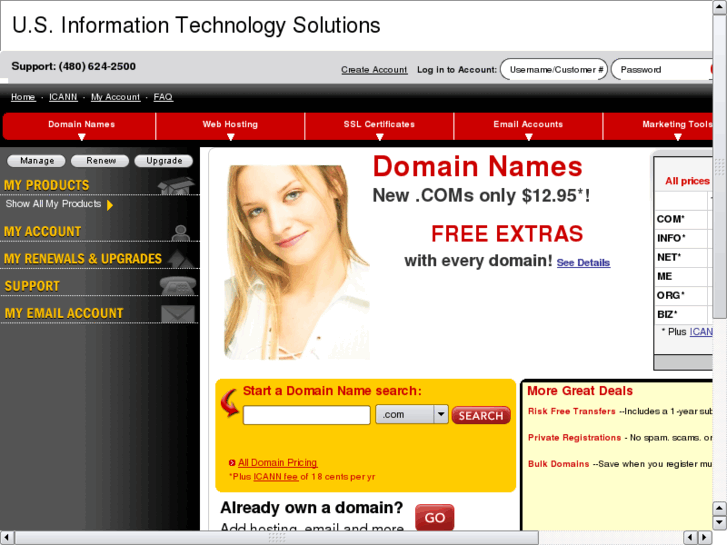Expand the Marketing Tools menu arrow
Screen dimensions: 727x545
tap(677, 137)
